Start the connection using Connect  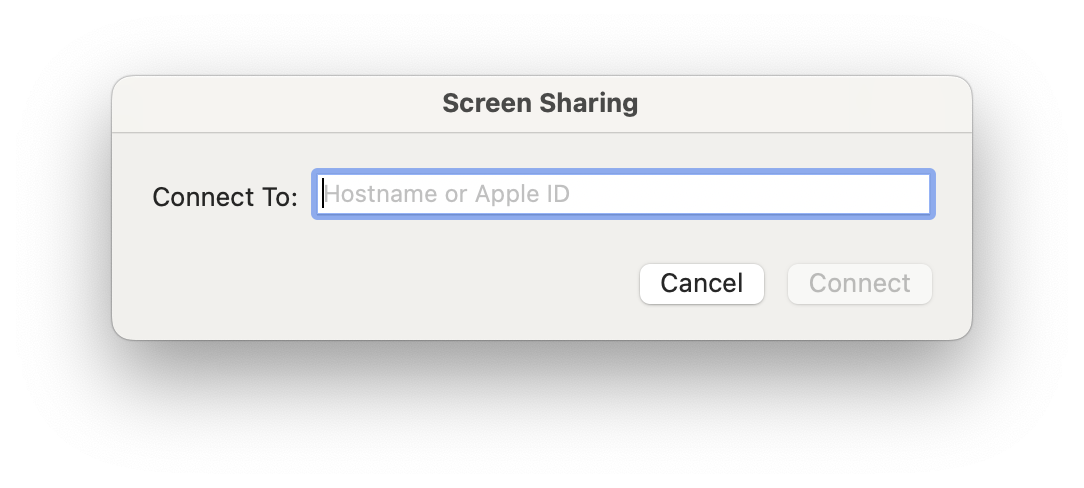[x=859, y=284]
